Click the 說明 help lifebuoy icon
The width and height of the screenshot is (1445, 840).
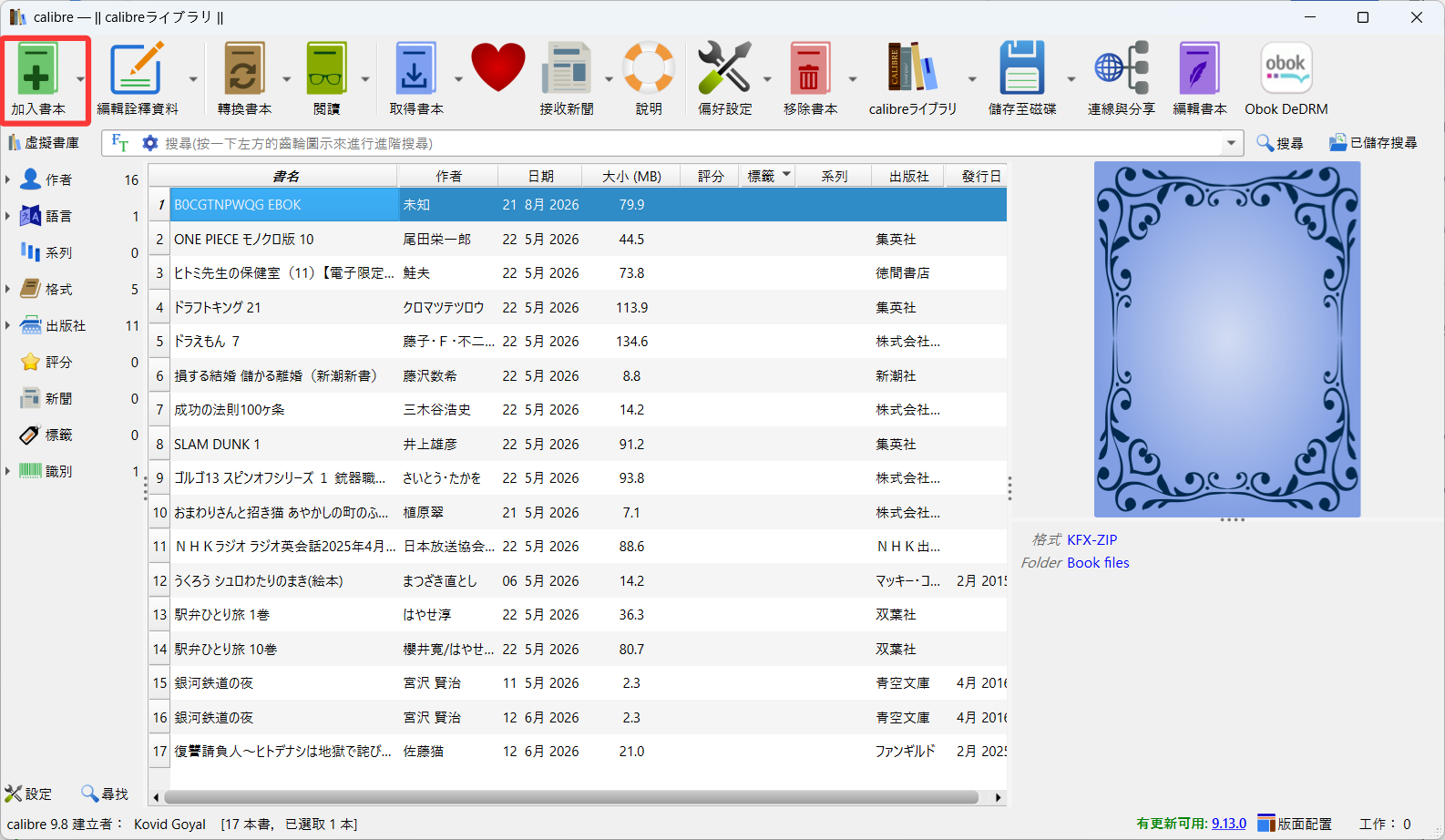point(649,68)
